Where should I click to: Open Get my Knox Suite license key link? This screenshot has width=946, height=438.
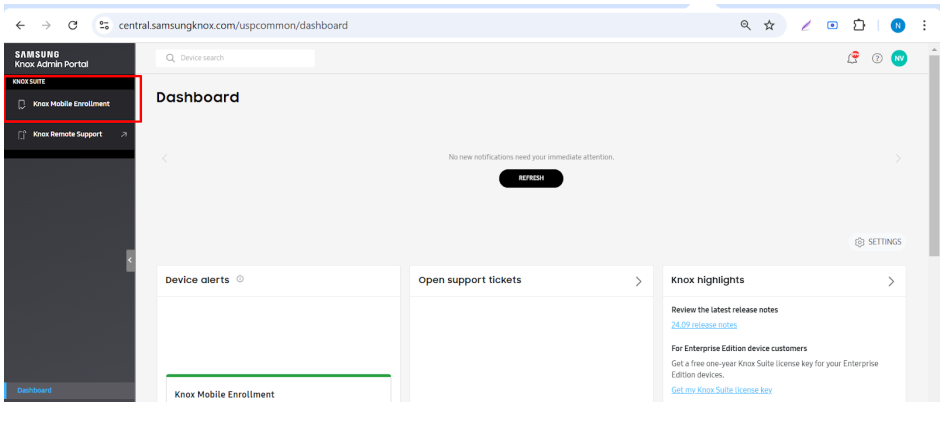tap(722, 390)
